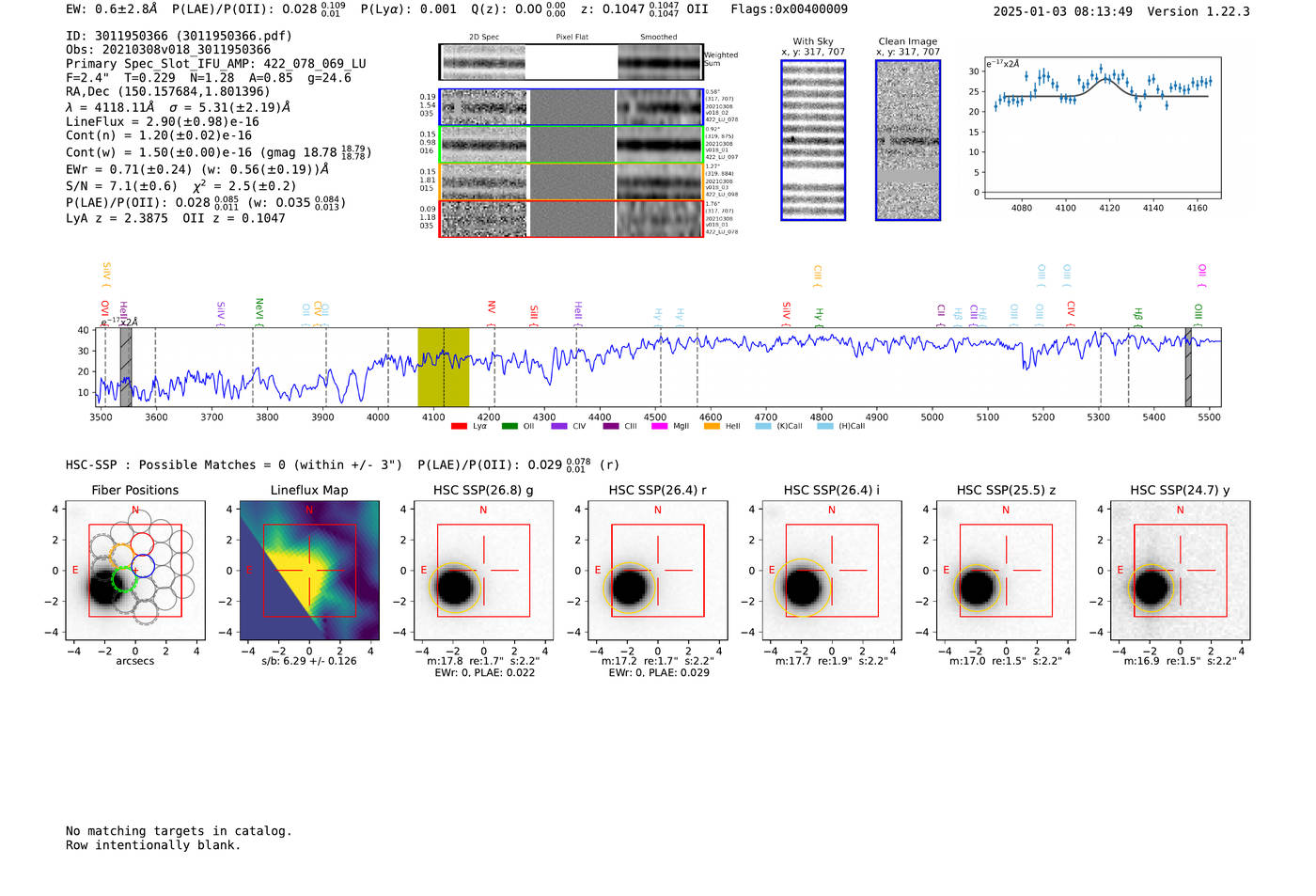1316x896 pixels.
Task: Open the HSC SSP(24.7) y image
Action: (x=1180, y=570)
